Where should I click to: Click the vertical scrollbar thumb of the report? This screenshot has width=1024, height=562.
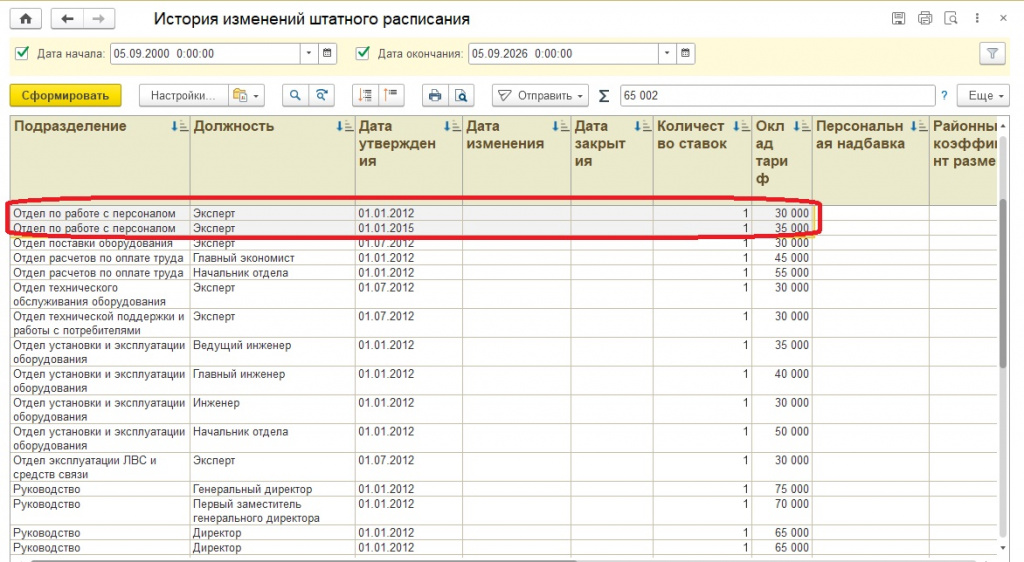tap(1003, 284)
